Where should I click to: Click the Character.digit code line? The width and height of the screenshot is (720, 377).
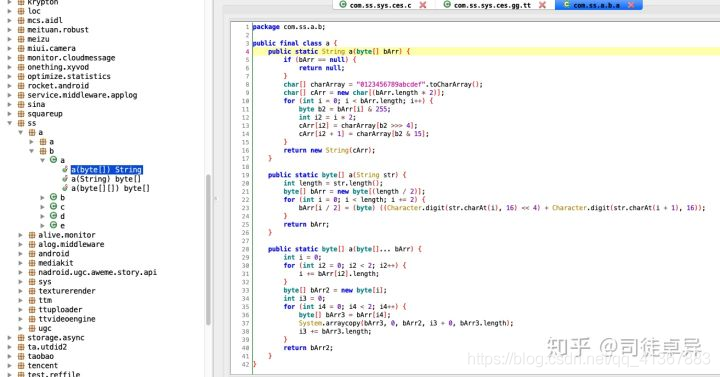tap(502, 208)
